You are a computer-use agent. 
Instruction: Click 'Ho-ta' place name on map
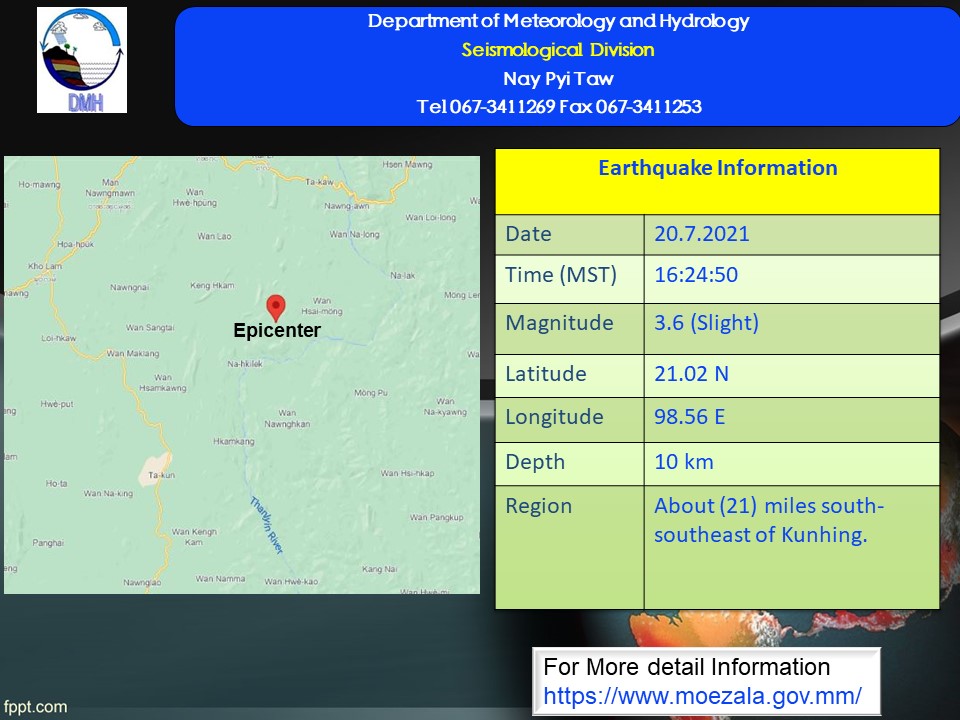(x=56, y=484)
